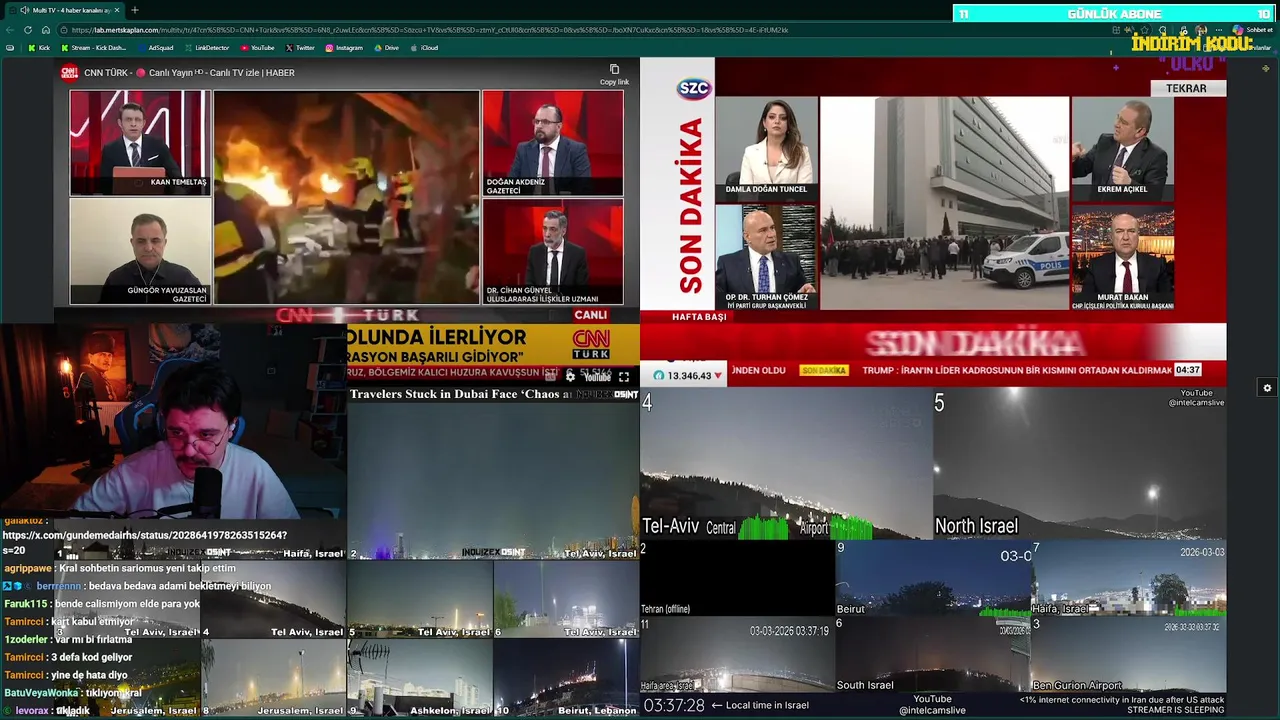
Task: Go to browser home page icon
Action: [46, 30]
